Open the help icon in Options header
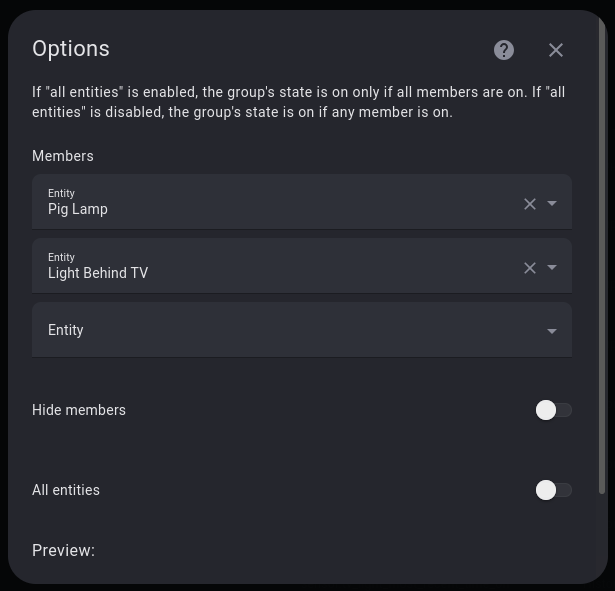 [x=504, y=50]
